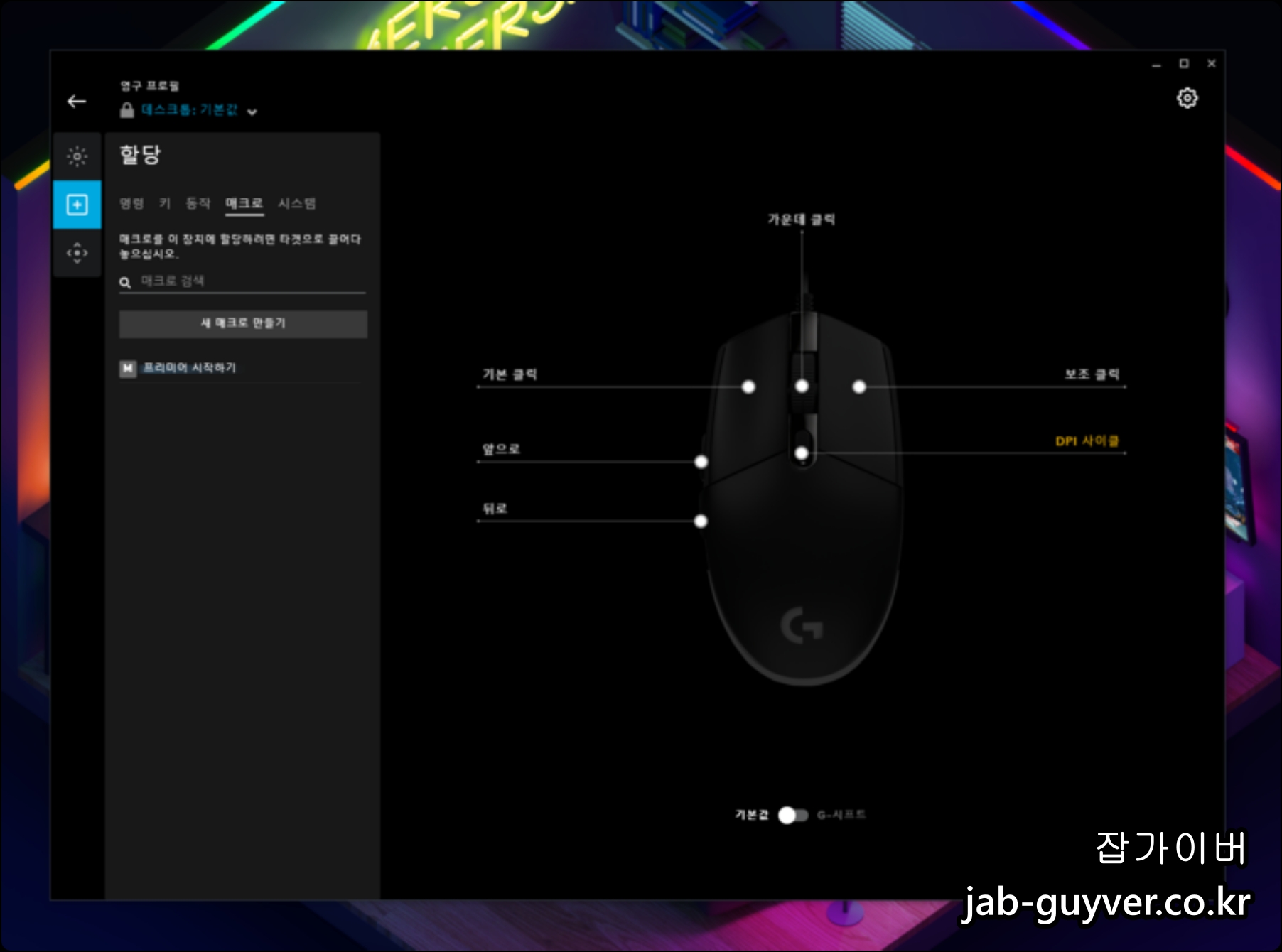Select the 앞으로 side button assignment
The image size is (1282, 952).
click(x=501, y=449)
